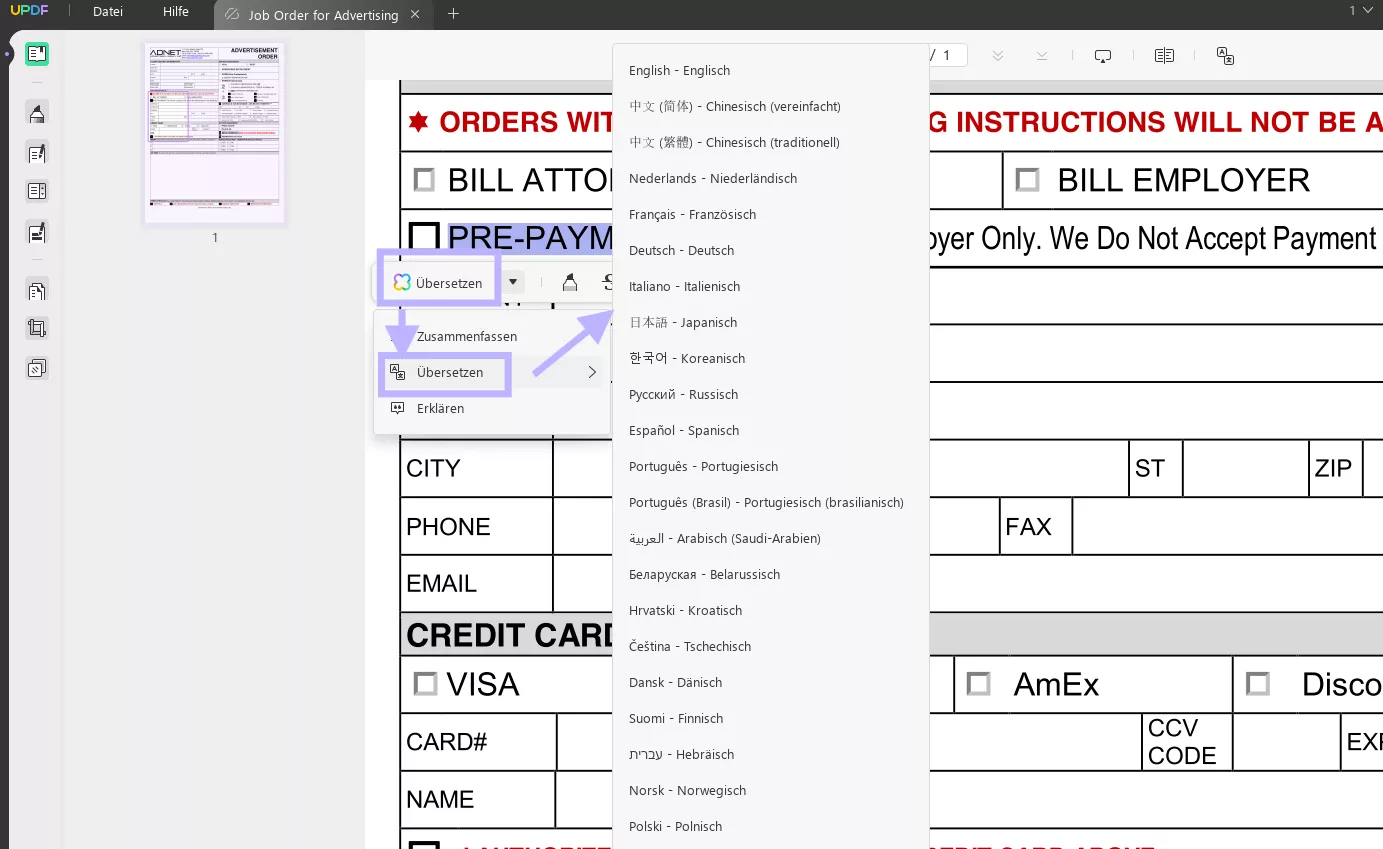The image size is (1383, 849).
Task: Translate to Nederlands - Niederländisch
Action: pyautogui.click(x=713, y=179)
